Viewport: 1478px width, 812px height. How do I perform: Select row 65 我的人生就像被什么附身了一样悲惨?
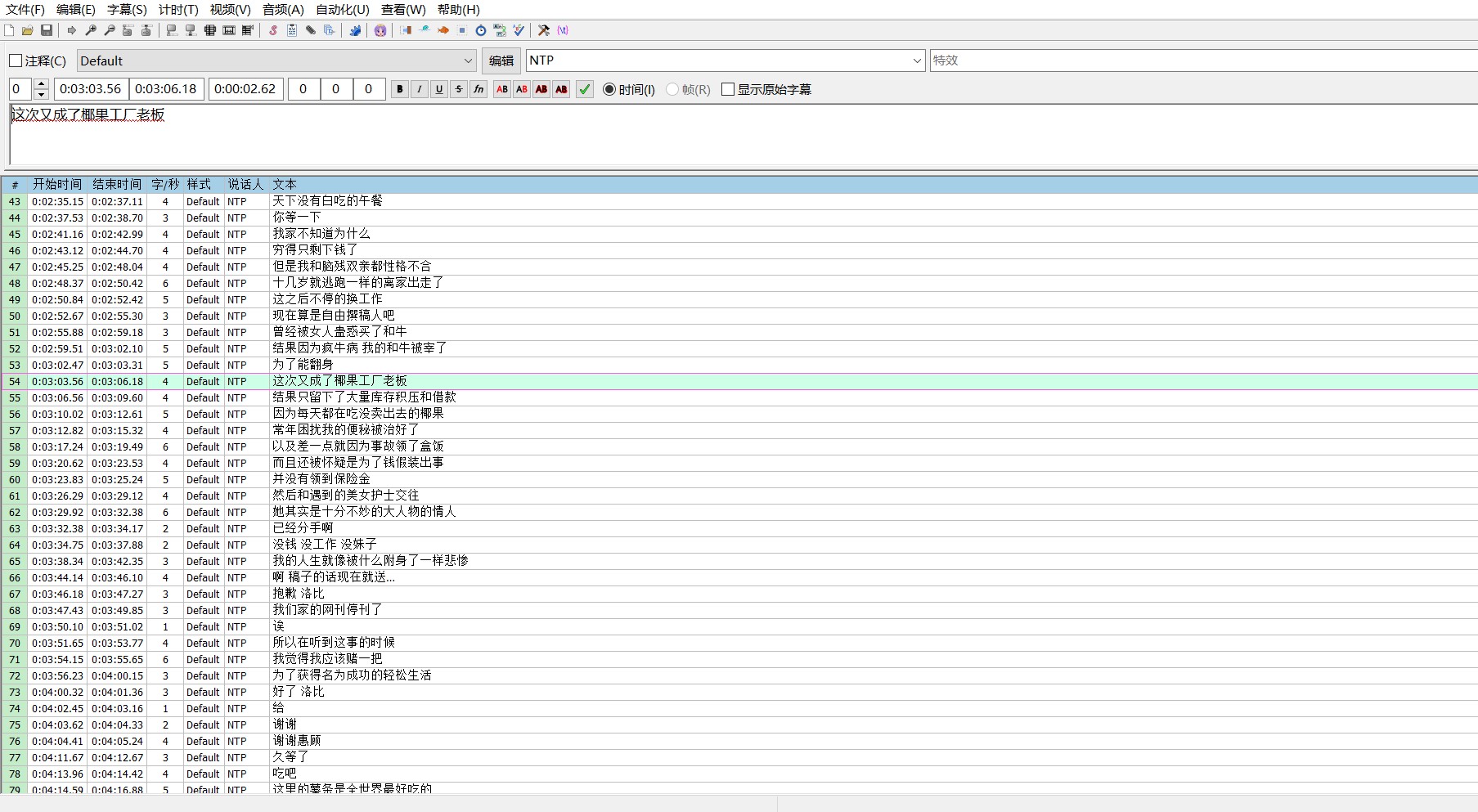pos(739,561)
